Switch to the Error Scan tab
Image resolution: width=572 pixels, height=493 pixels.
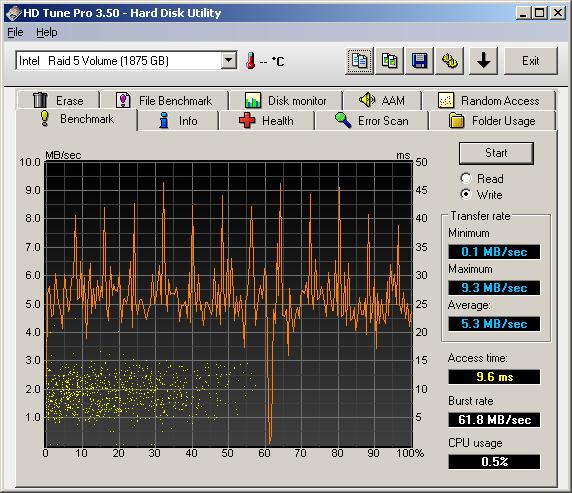tap(371, 120)
